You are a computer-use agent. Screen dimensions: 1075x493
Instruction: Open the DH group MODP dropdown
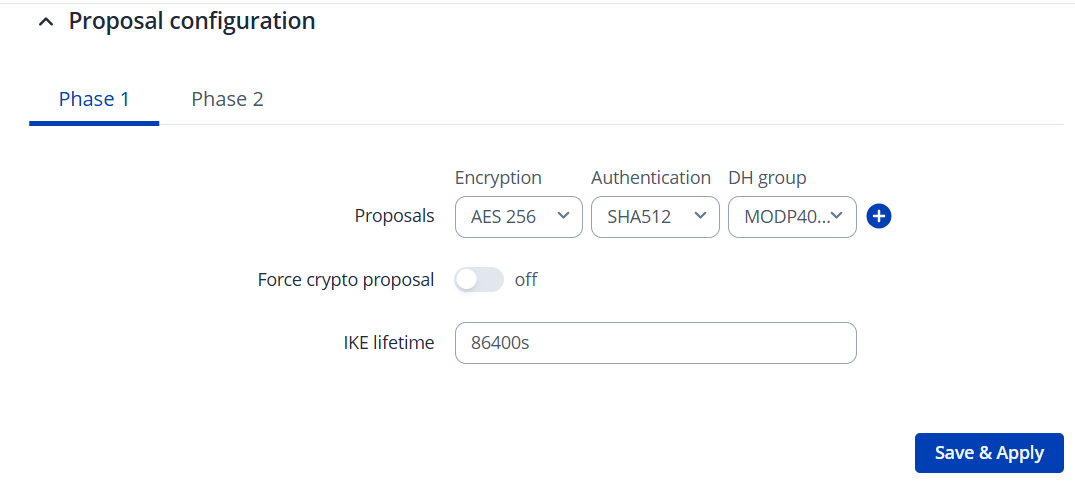[x=792, y=216]
